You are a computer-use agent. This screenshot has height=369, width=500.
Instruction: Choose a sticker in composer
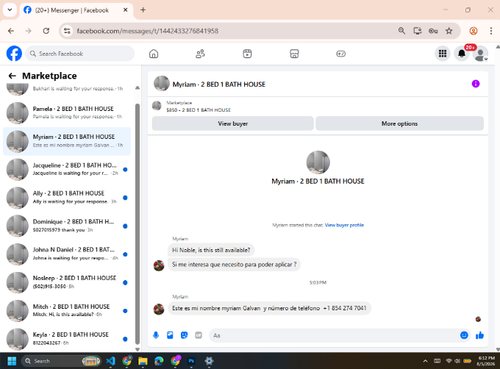pos(184,335)
